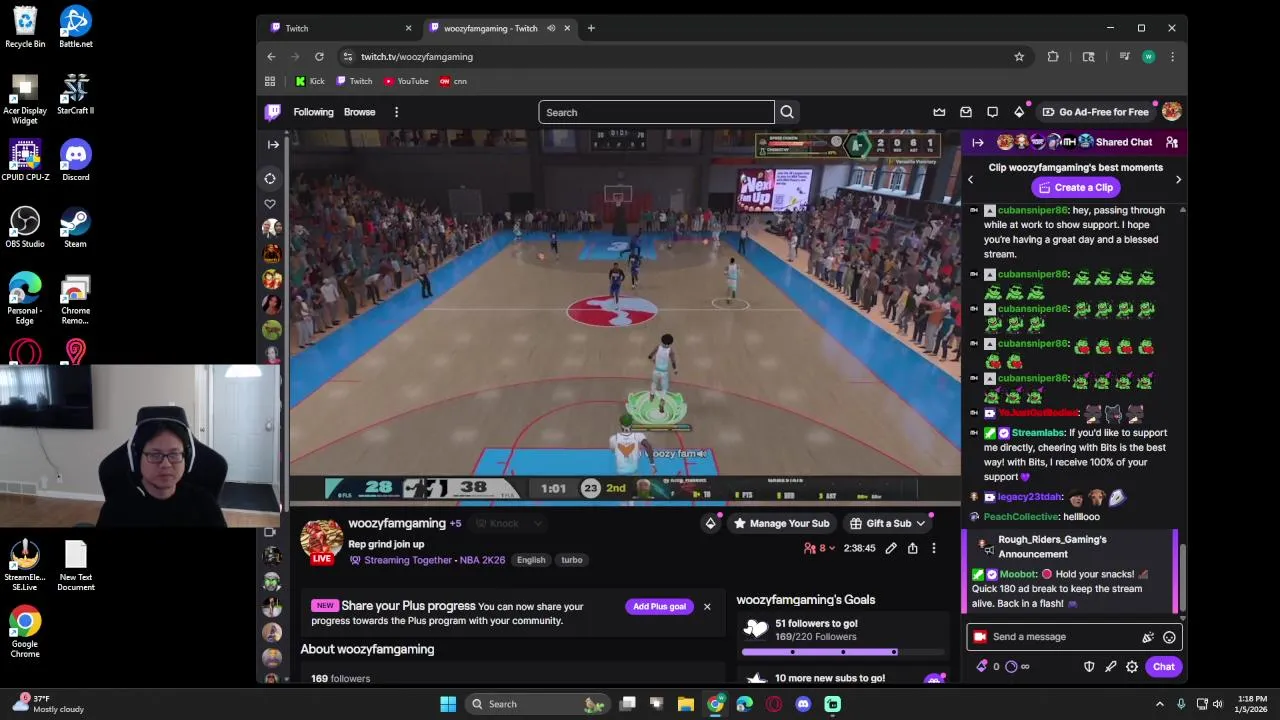1280x720 pixels.
Task: Collapse the chat panel arrow
Action: [x=978, y=142]
